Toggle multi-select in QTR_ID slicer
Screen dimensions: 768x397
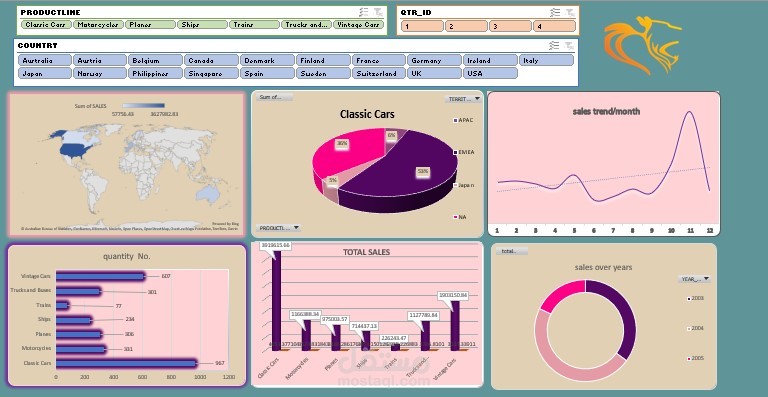(x=554, y=12)
